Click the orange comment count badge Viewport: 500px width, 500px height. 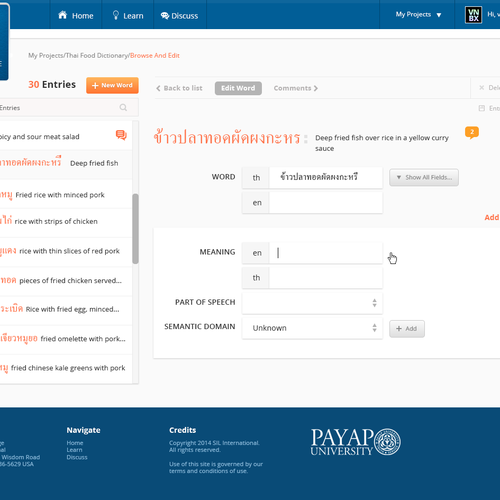click(472, 132)
